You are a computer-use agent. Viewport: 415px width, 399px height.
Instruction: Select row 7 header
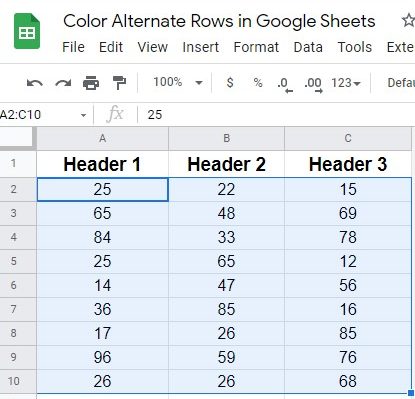click(18, 309)
